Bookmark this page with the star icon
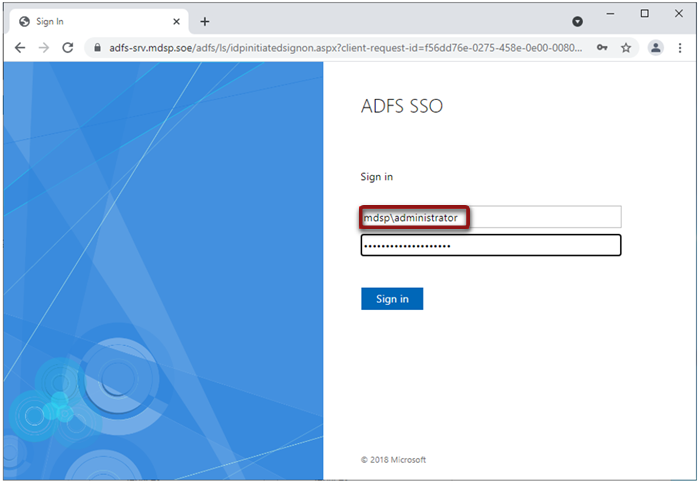 coord(626,48)
